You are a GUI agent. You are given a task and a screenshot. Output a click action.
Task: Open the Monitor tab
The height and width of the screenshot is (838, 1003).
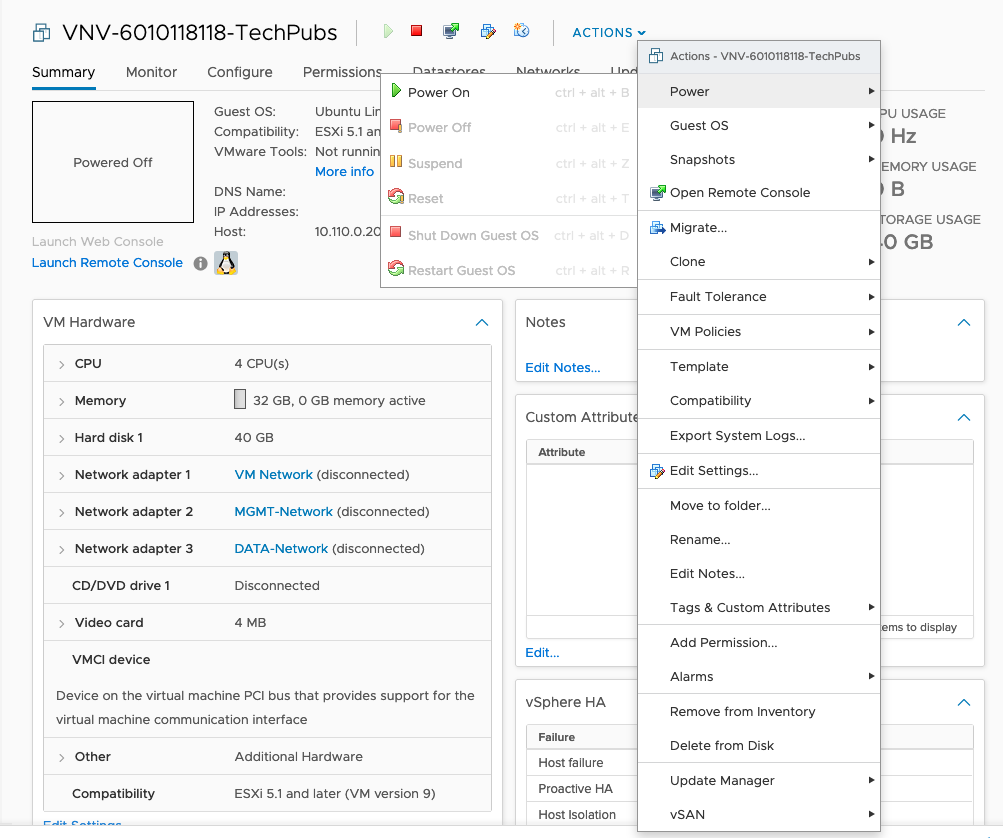151,72
